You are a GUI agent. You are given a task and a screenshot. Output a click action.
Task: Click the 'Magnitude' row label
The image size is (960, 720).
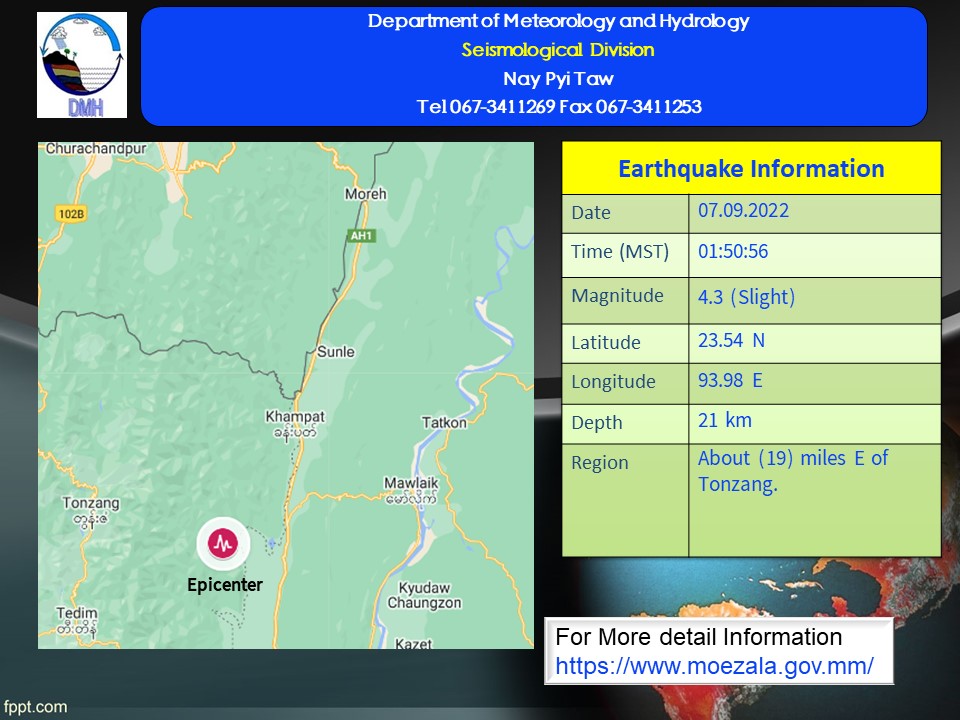(617, 296)
